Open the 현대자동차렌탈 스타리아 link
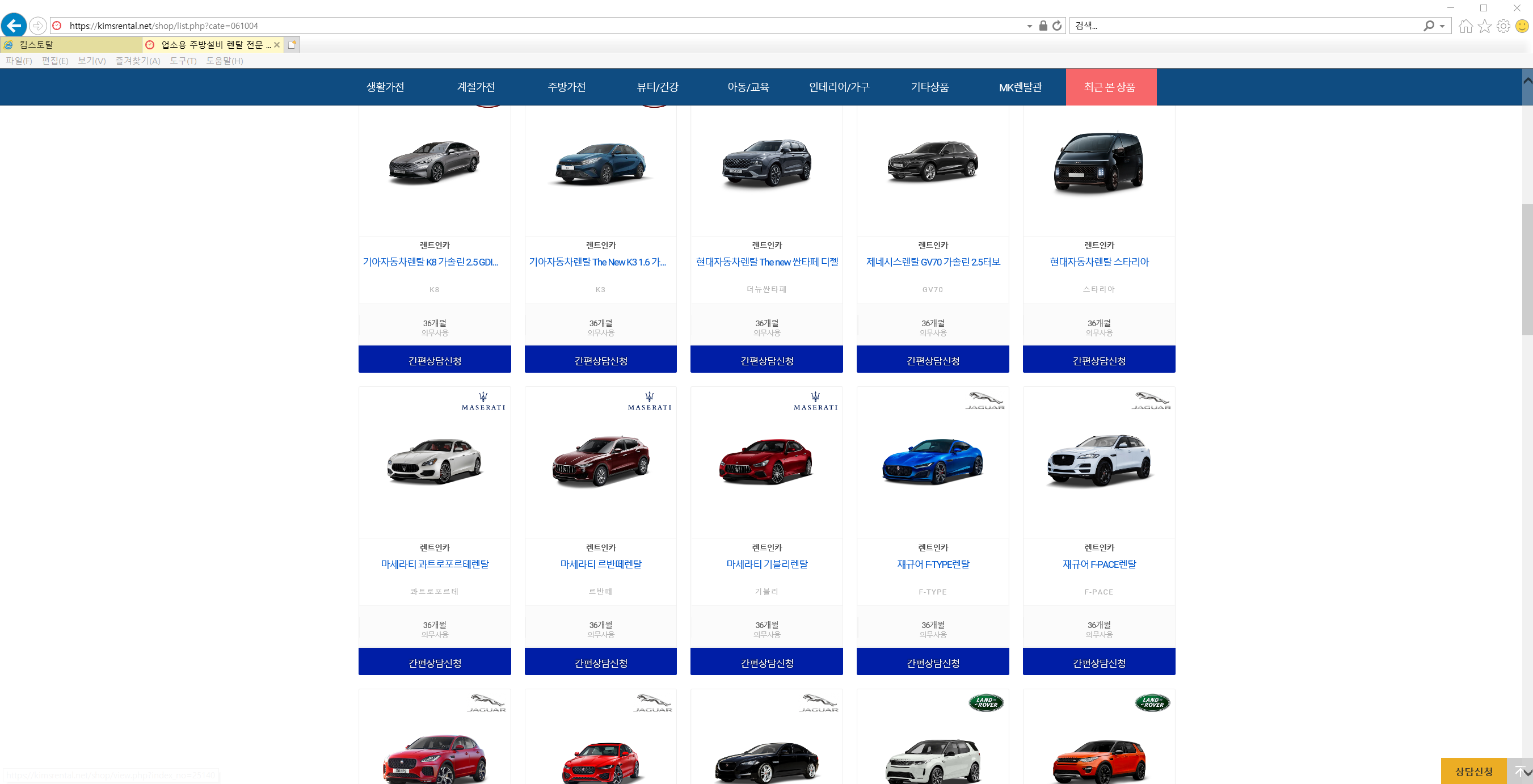Image resolution: width=1533 pixels, height=784 pixels. [1098, 262]
